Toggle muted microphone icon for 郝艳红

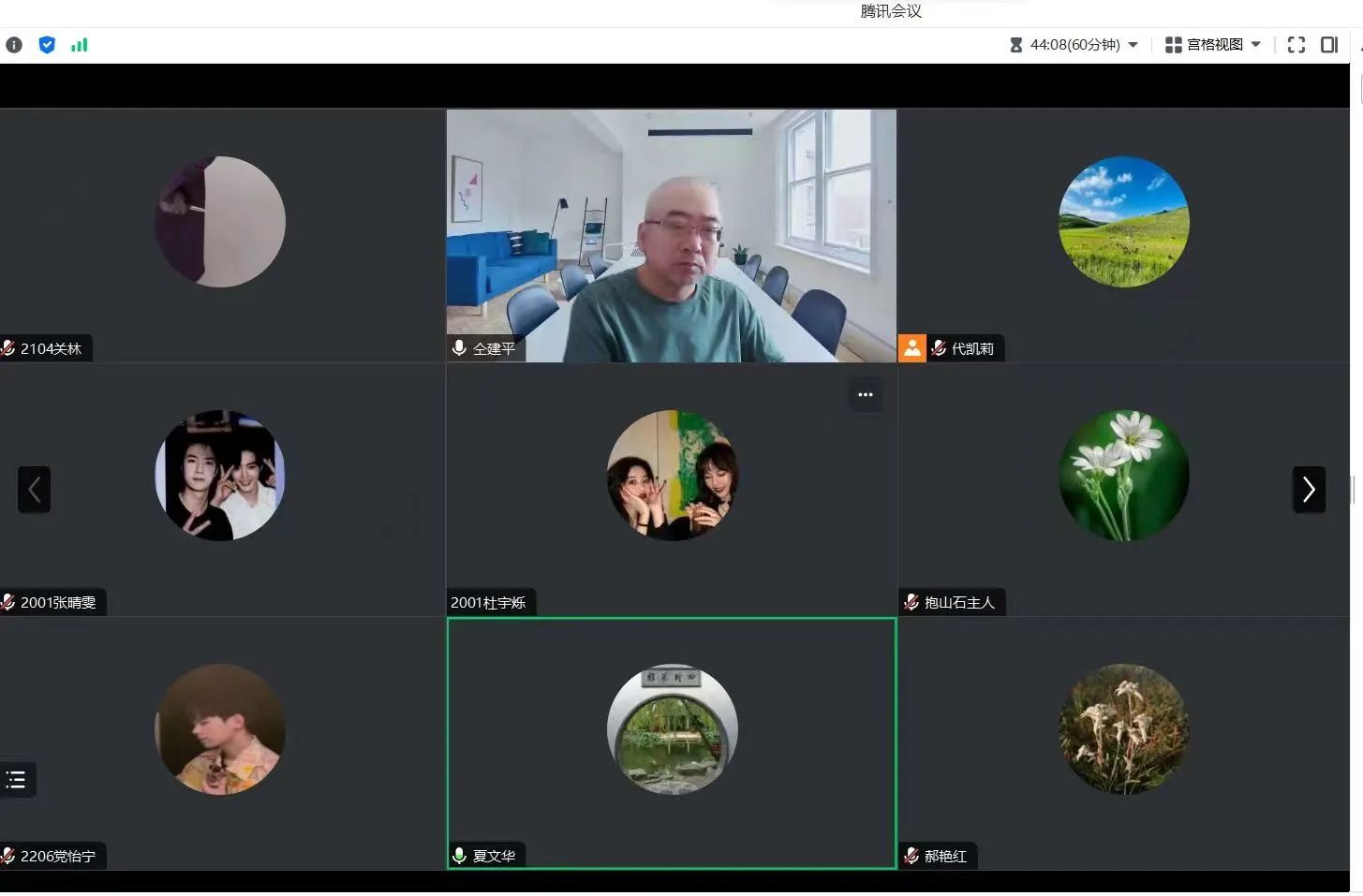point(911,856)
